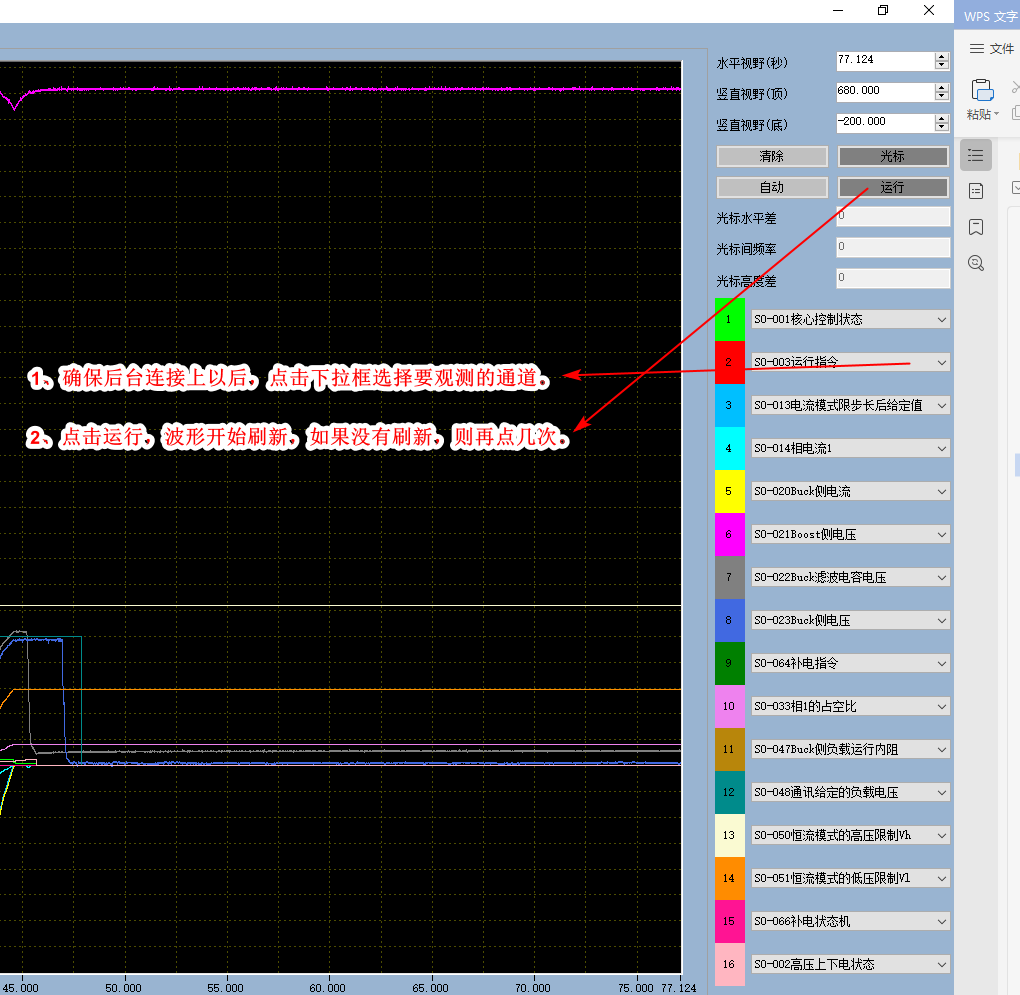Screen dimensions: 1020x995
Task: Open channel 13 dropdown S0-050恒流模式的高压限制Vh
Action: click(850, 835)
